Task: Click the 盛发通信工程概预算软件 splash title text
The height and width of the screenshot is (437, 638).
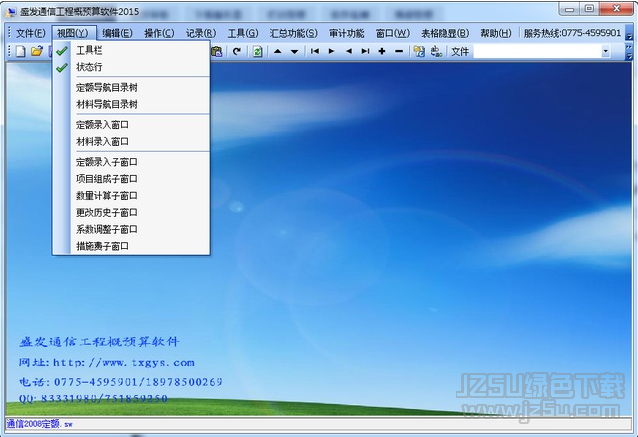Action: 99,342
